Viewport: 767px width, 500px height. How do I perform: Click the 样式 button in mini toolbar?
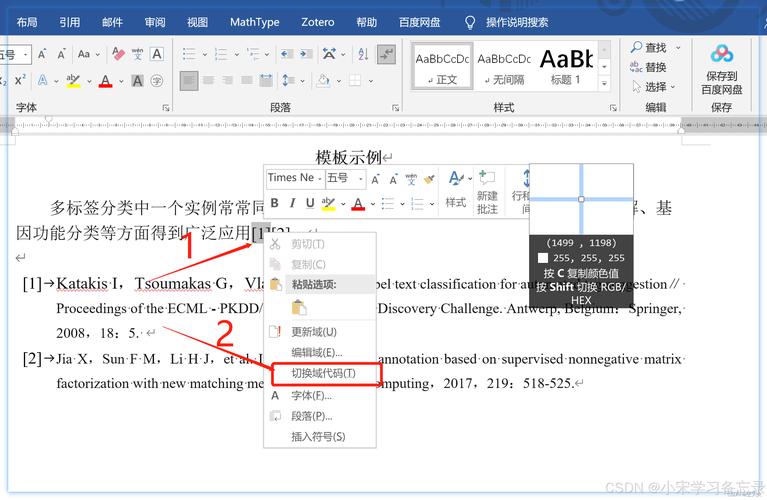[456, 191]
